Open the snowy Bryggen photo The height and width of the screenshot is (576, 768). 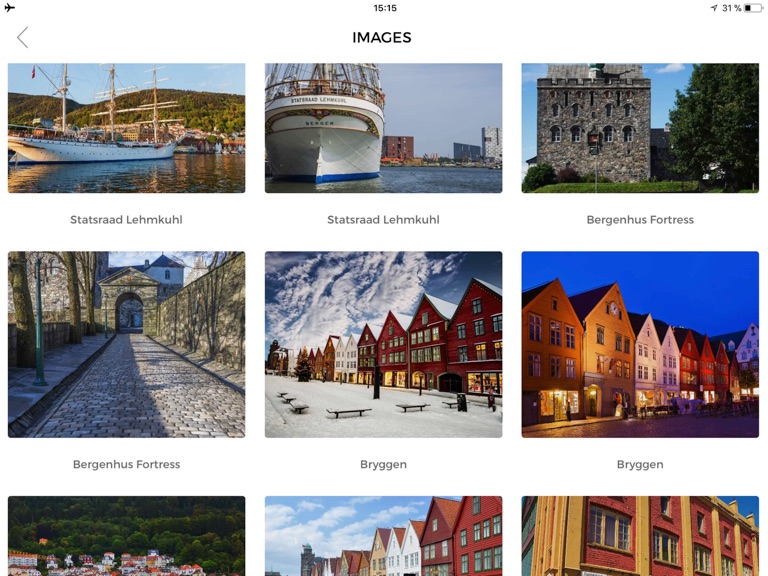tap(384, 344)
